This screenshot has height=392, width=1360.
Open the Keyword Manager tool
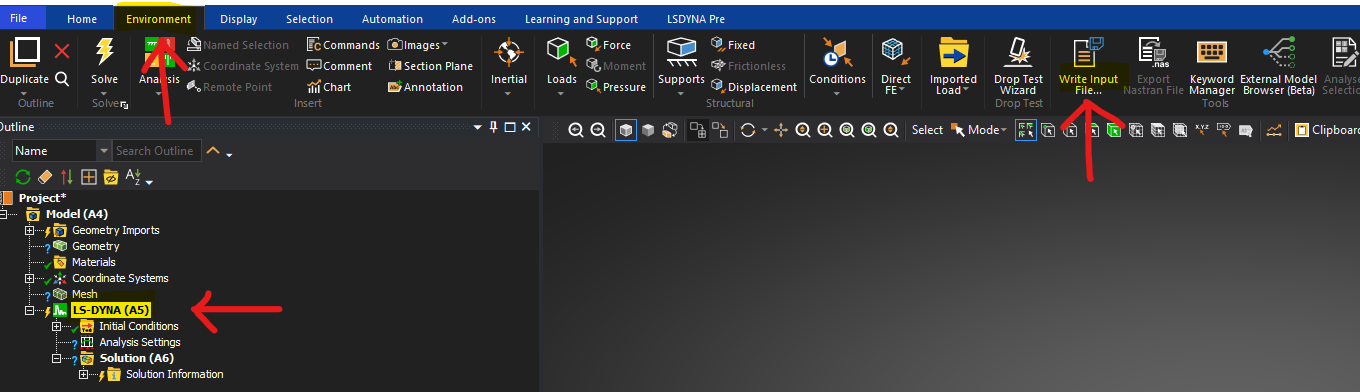click(1211, 66)
